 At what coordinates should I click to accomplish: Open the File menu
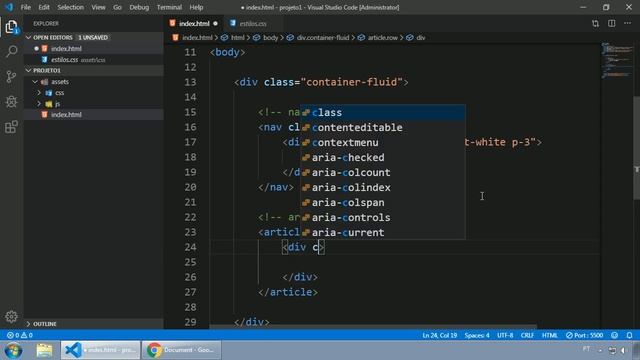pos(26,7)
